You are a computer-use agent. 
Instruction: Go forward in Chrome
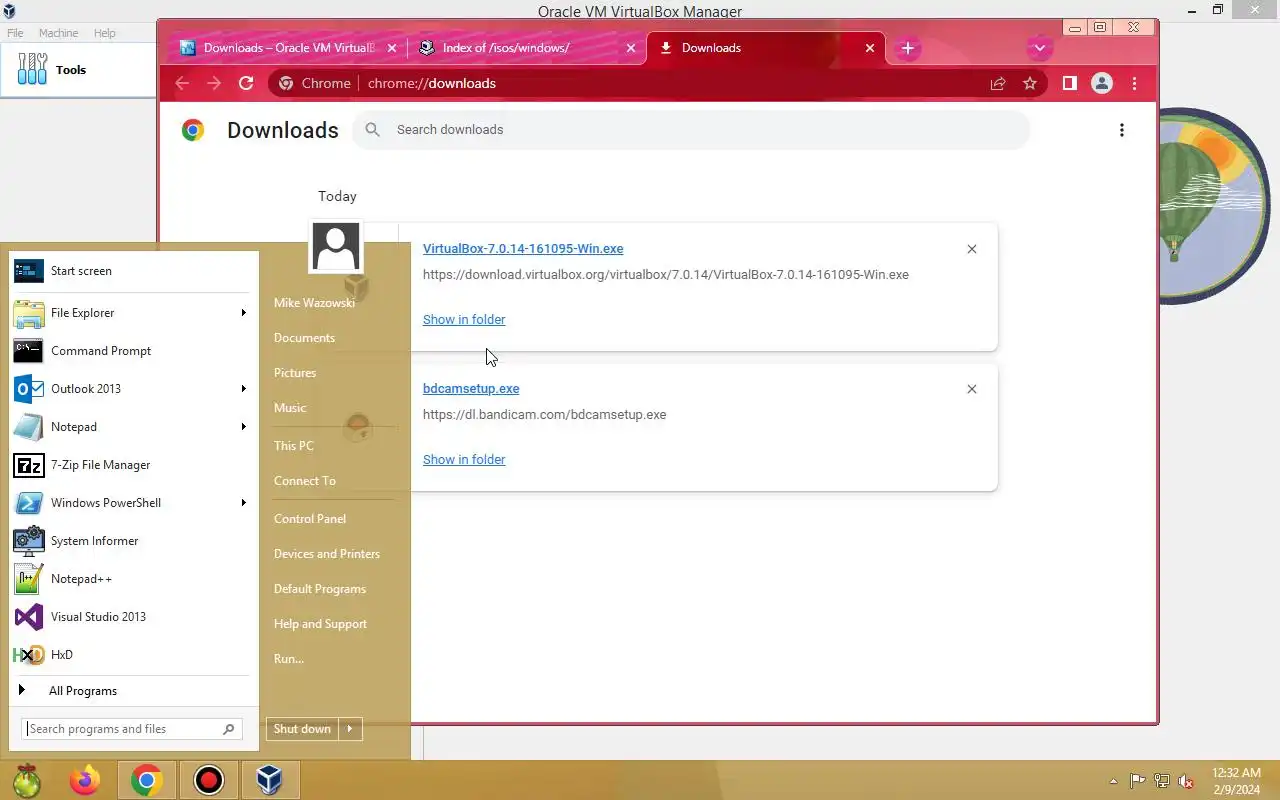click(214, 83)
